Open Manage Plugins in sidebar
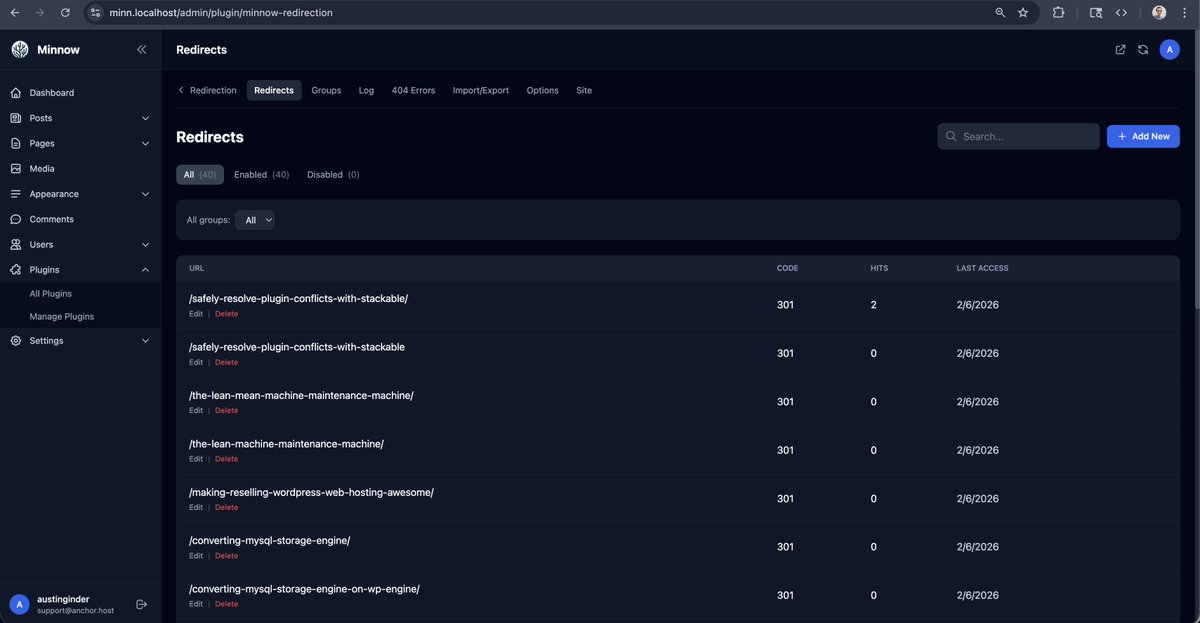 [x=62, y=317]
